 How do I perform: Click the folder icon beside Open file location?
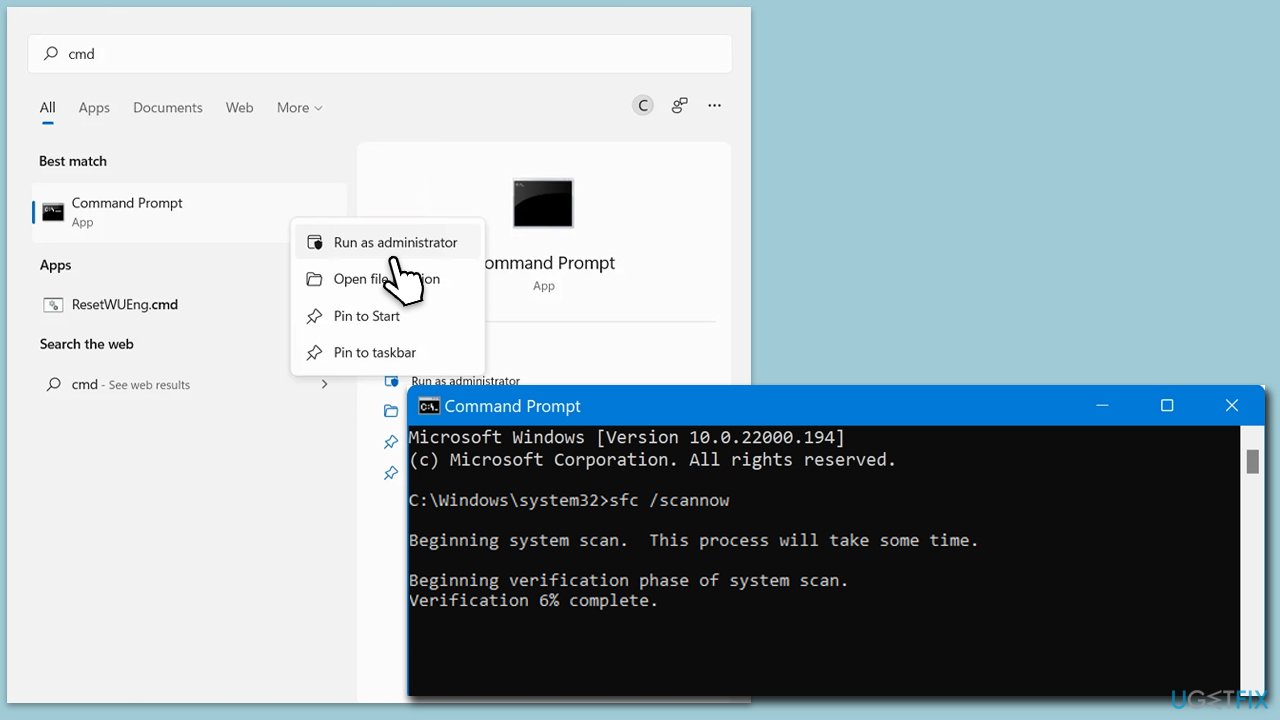click(x=314, y=279)
